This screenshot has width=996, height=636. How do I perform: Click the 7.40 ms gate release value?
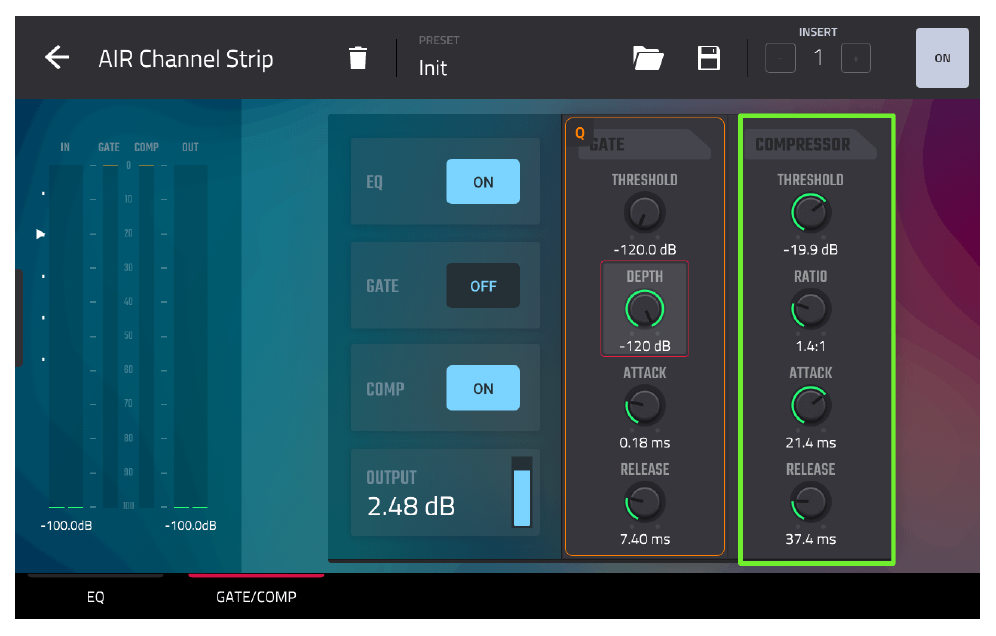(x=645, y=539)
